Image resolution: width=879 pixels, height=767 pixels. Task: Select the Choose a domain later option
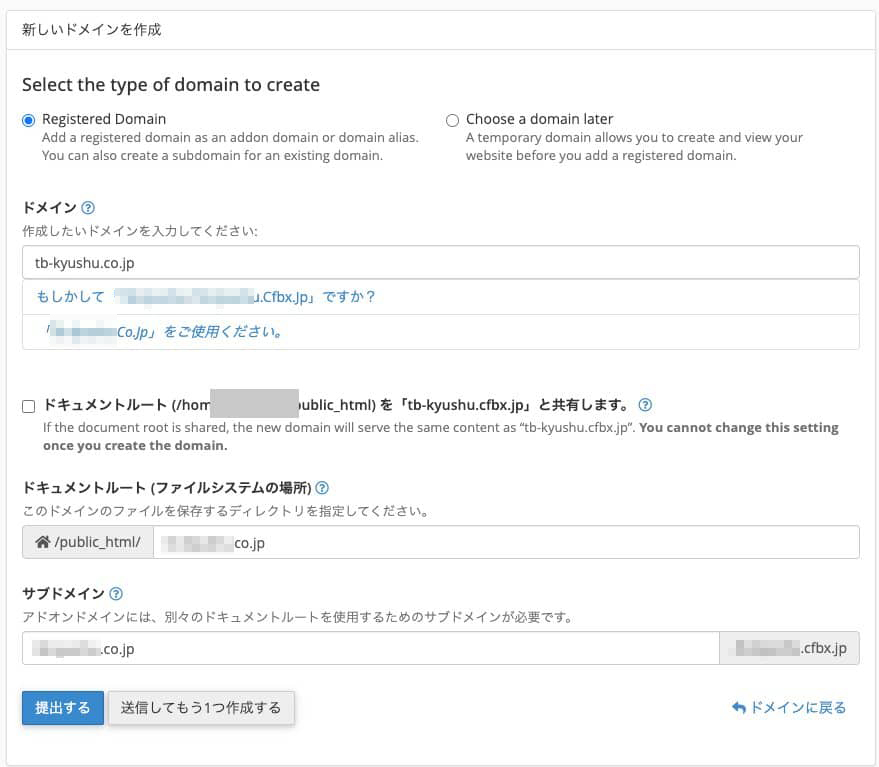tap(452, 120)
